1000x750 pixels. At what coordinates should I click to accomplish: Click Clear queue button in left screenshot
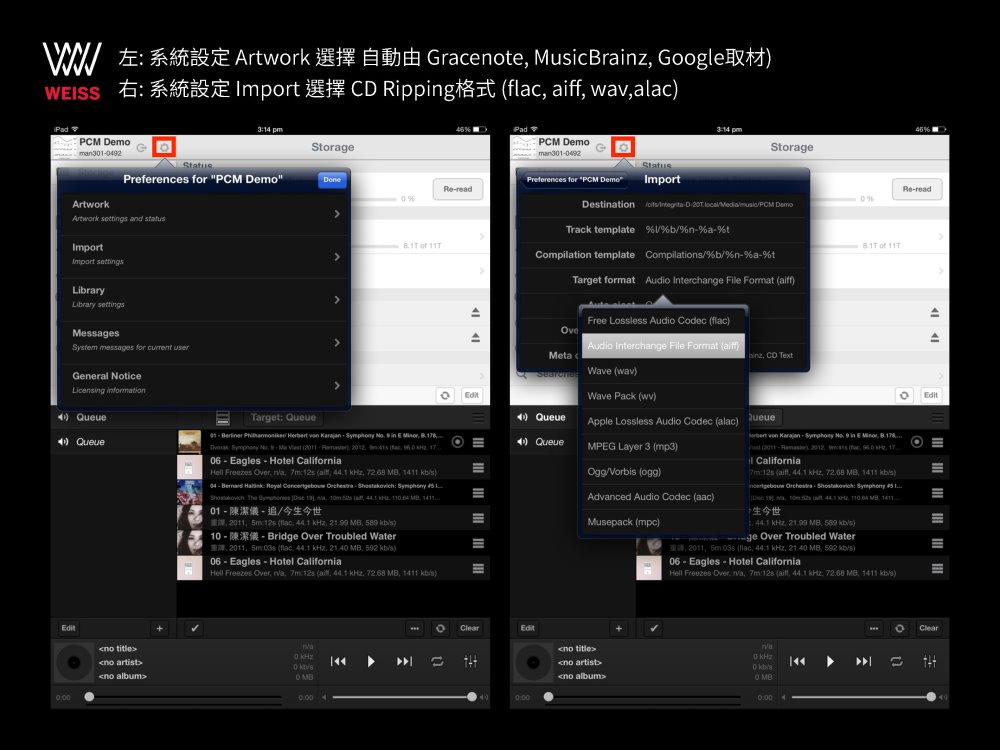(x=469, y=628)
